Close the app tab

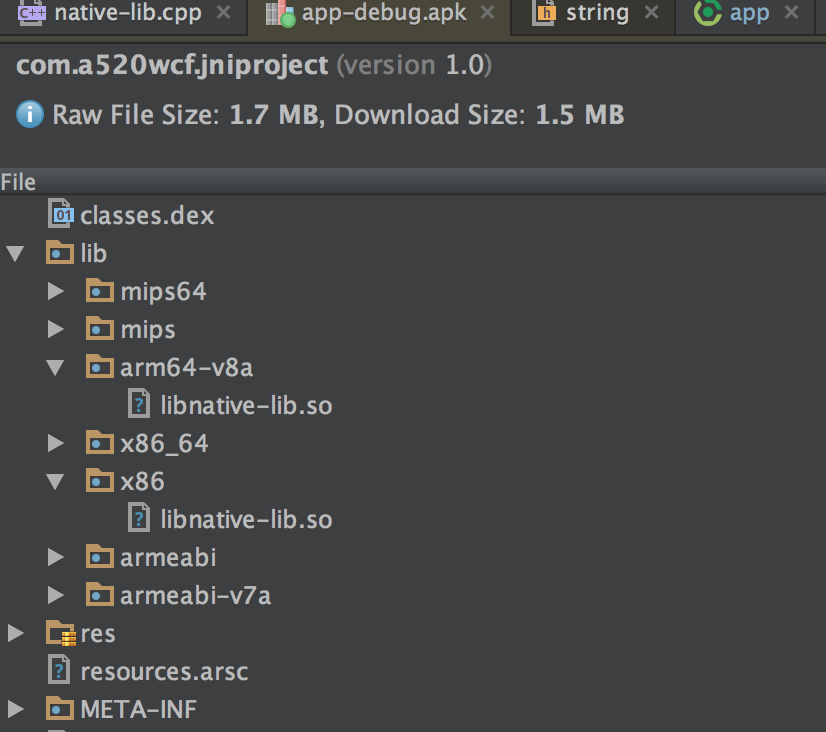pos(791,13)
